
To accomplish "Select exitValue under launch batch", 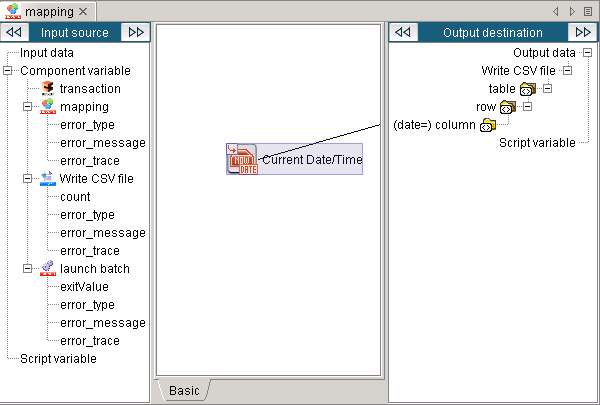I will [84, 287].
